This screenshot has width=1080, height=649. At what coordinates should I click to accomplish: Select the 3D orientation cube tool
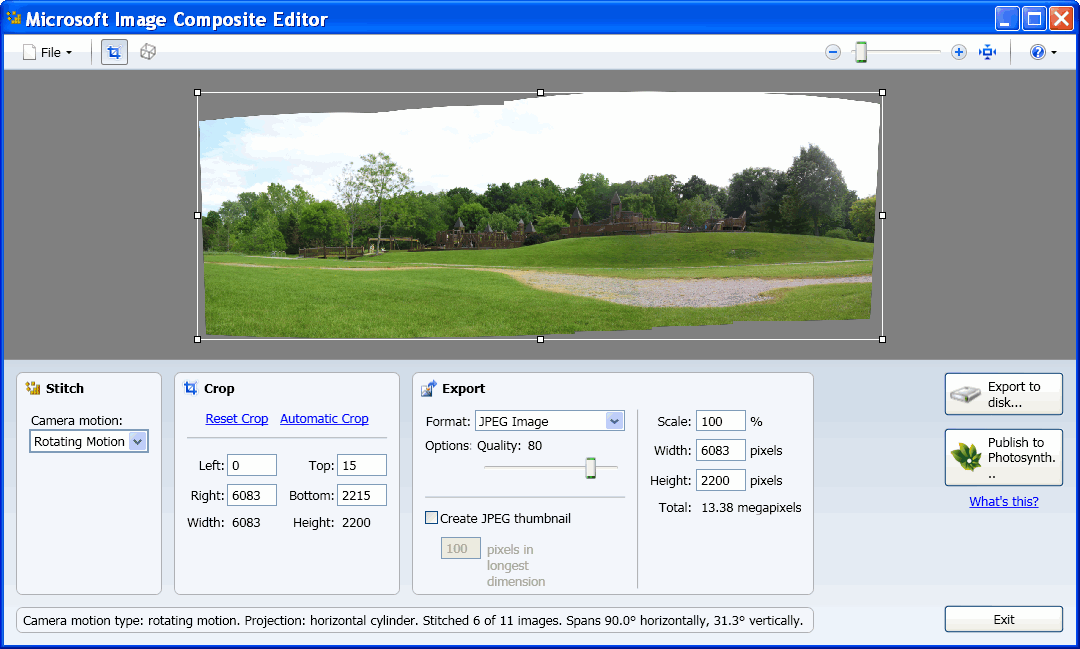pyautogui.click(x=148, y=52)
